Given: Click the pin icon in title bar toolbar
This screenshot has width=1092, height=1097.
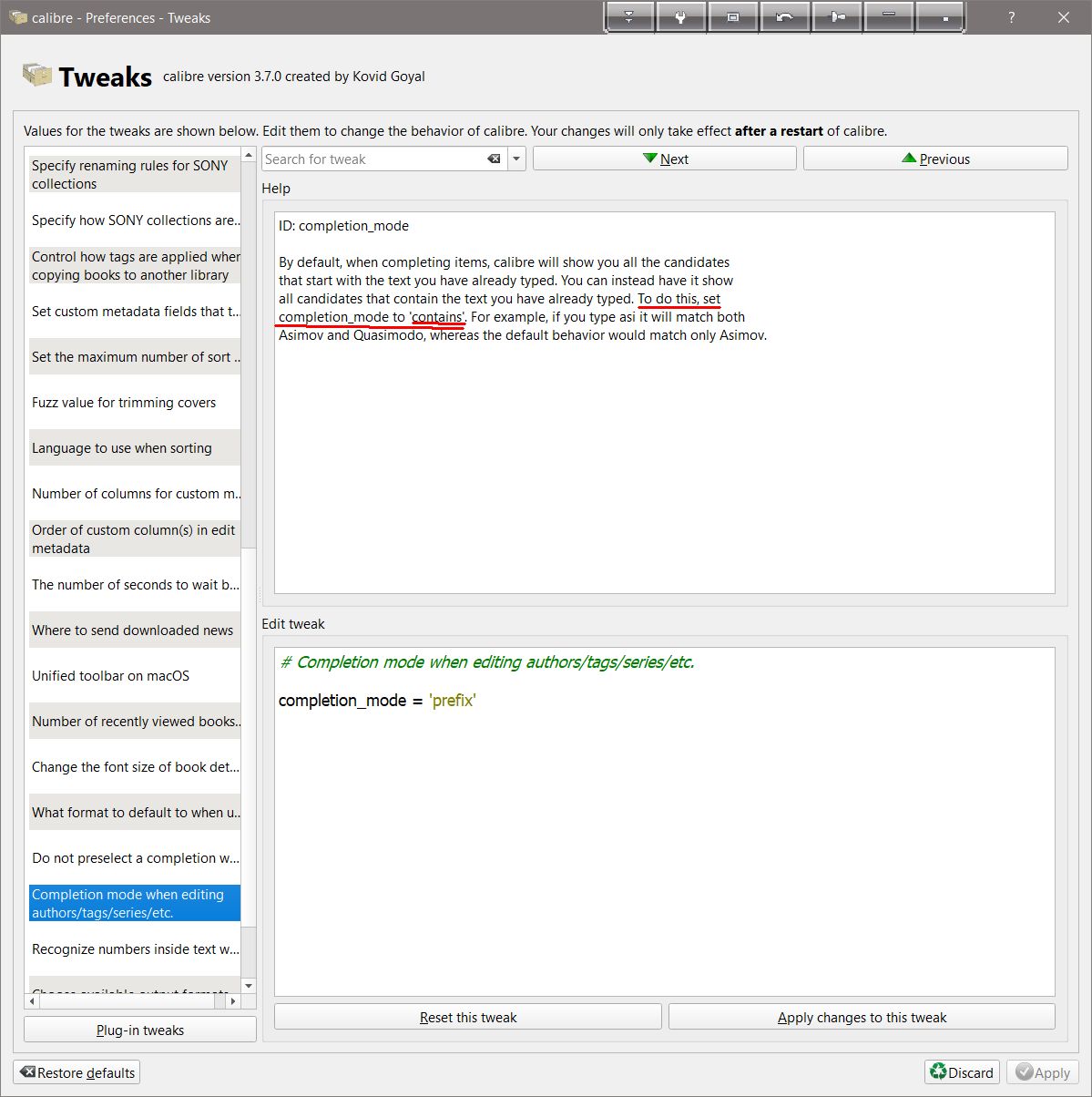Looking at the screenshot, I should (836, 17).
